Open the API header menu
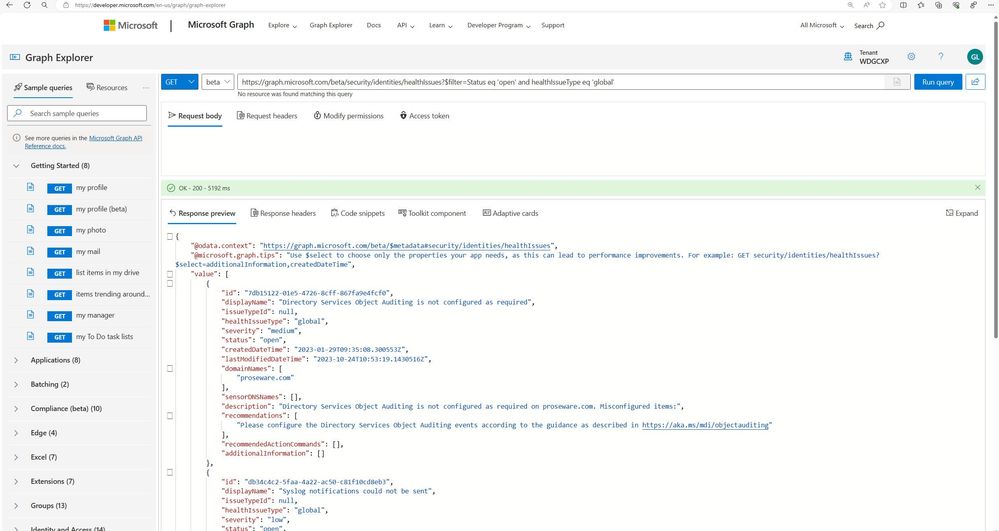 pyautogui.click(x=406, y=25)
